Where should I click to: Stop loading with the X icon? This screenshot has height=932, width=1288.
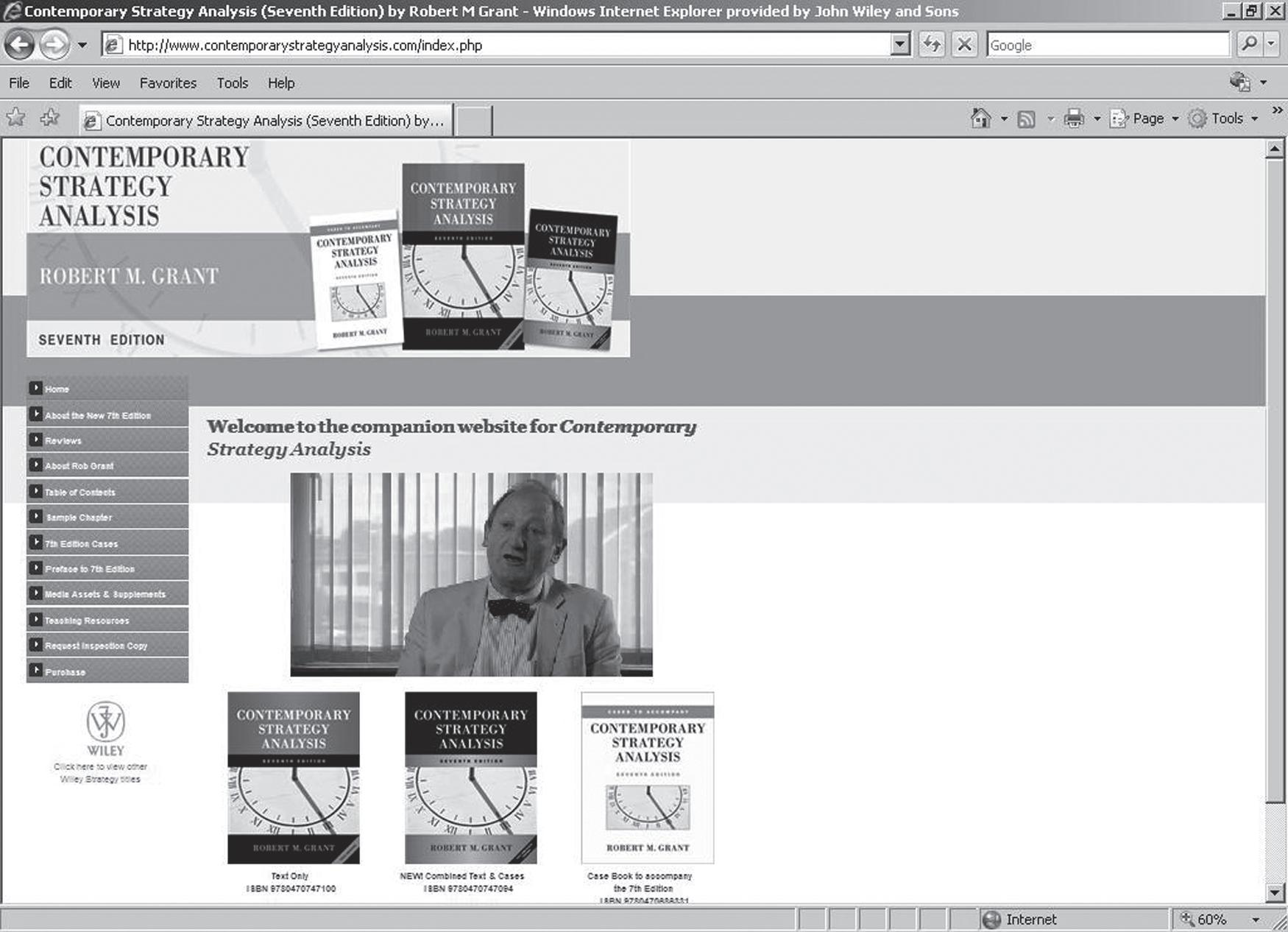click(964, 45)
